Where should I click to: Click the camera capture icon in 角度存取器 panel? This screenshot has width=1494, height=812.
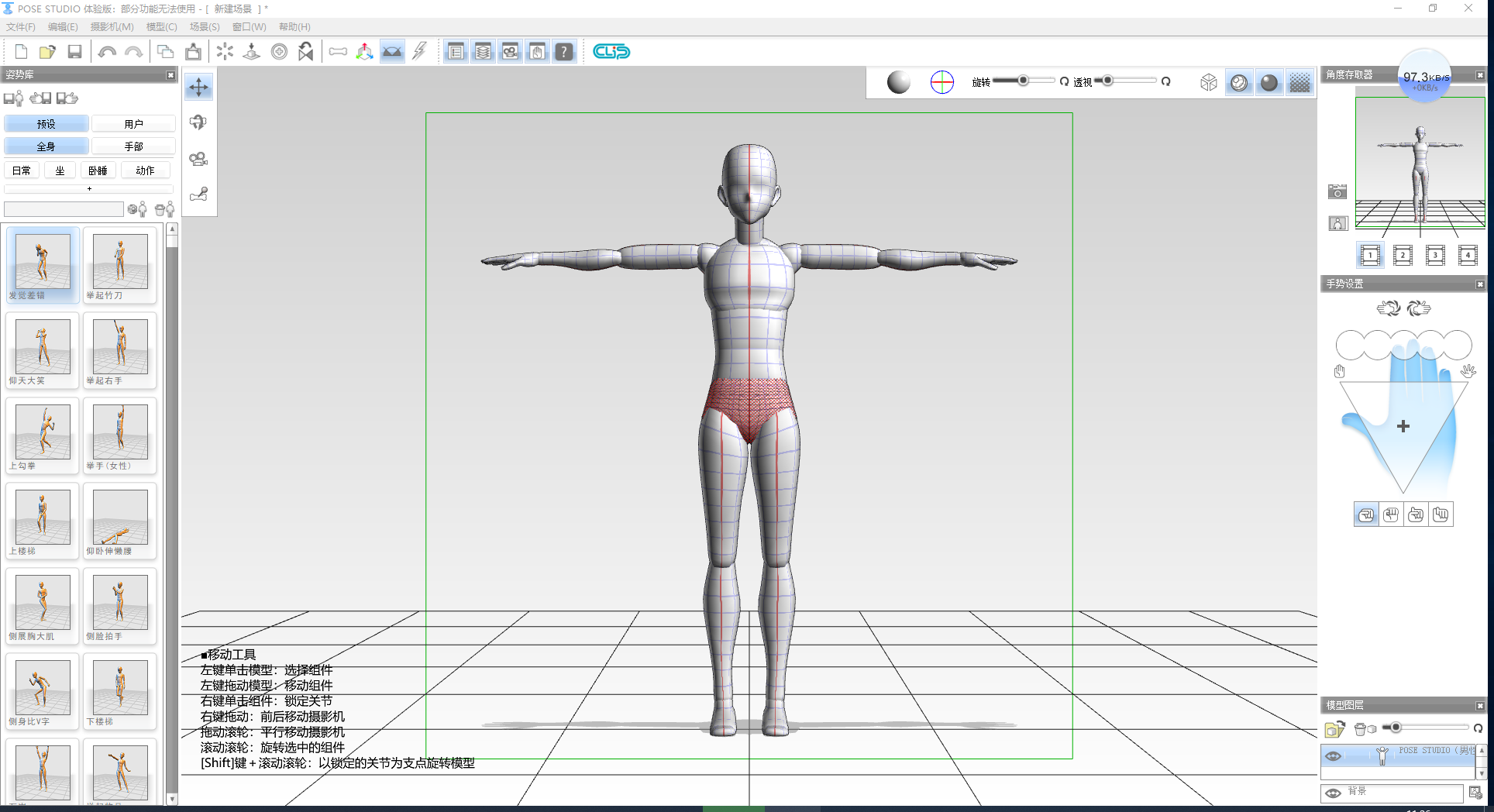tap(1337, 191)
